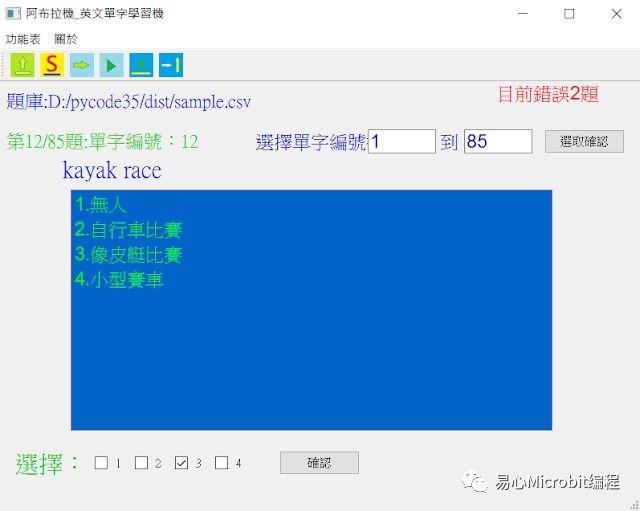Click answer option 3.橡皮艇比賽
This screenshot has height=511, width=640.
coord(128,255)
